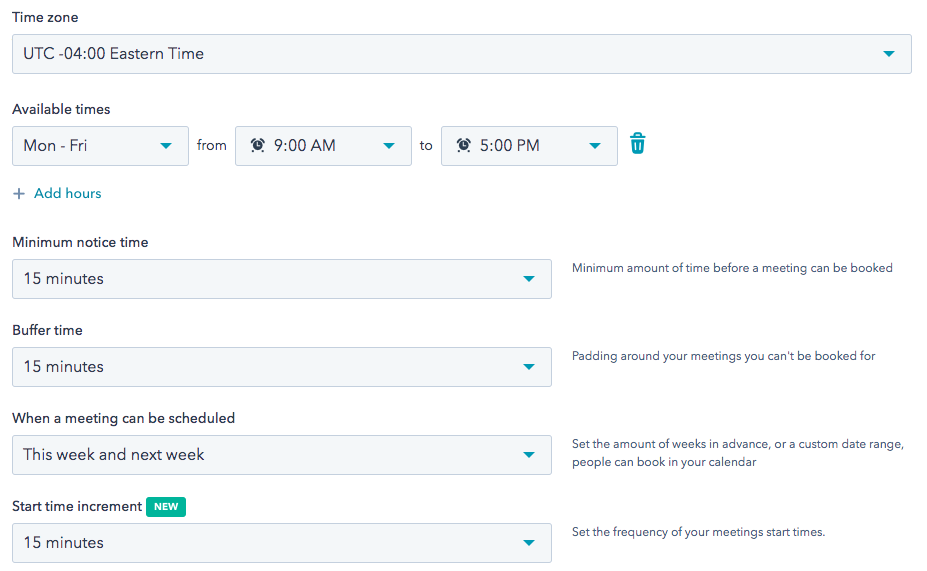Click the caret arrow of Mon - Fri selector
Viewport: 927px width, 571px height.
[x=166, y=146]
